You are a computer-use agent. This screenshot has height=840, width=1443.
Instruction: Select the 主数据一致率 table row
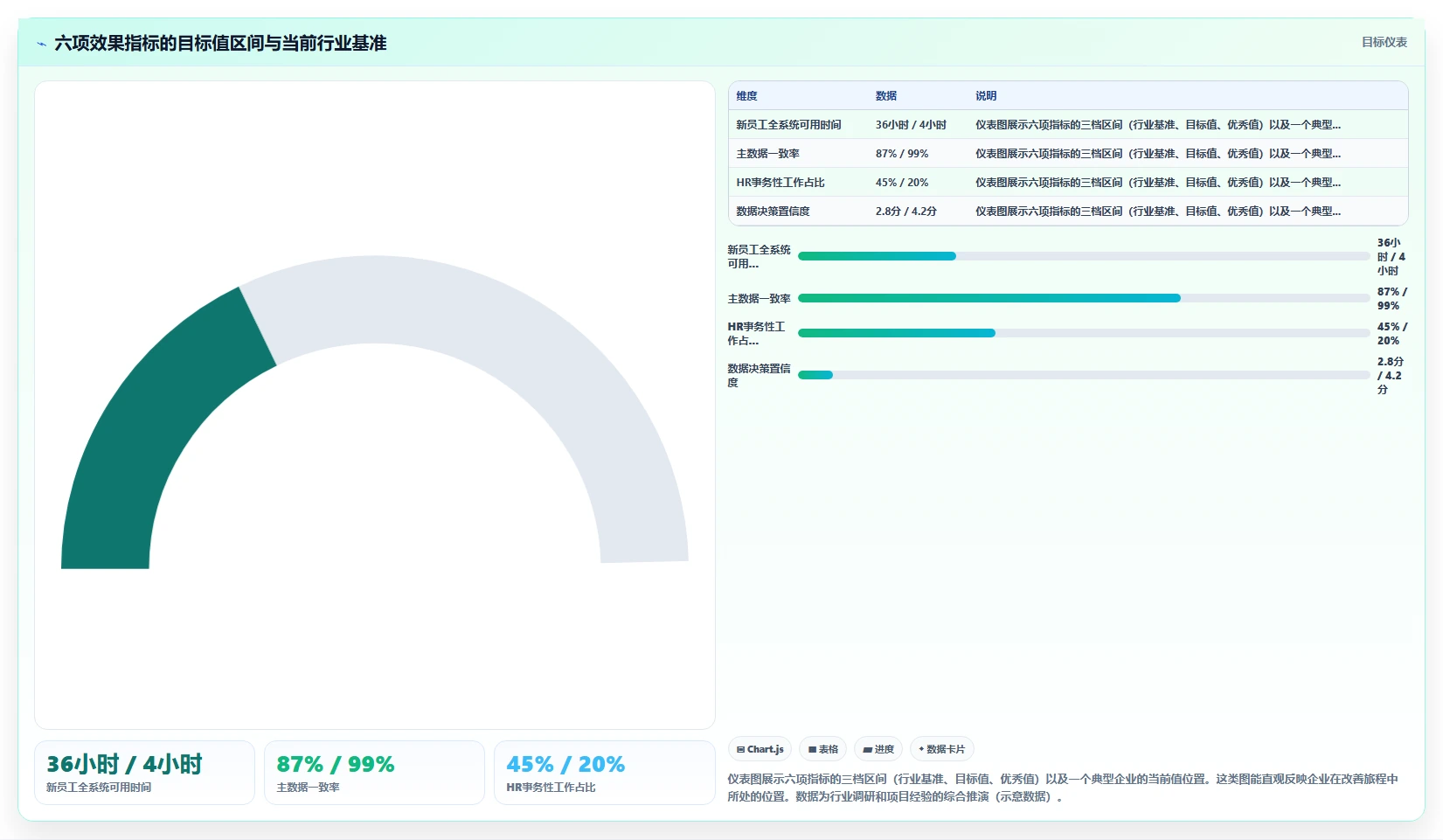pos(1068,154)
